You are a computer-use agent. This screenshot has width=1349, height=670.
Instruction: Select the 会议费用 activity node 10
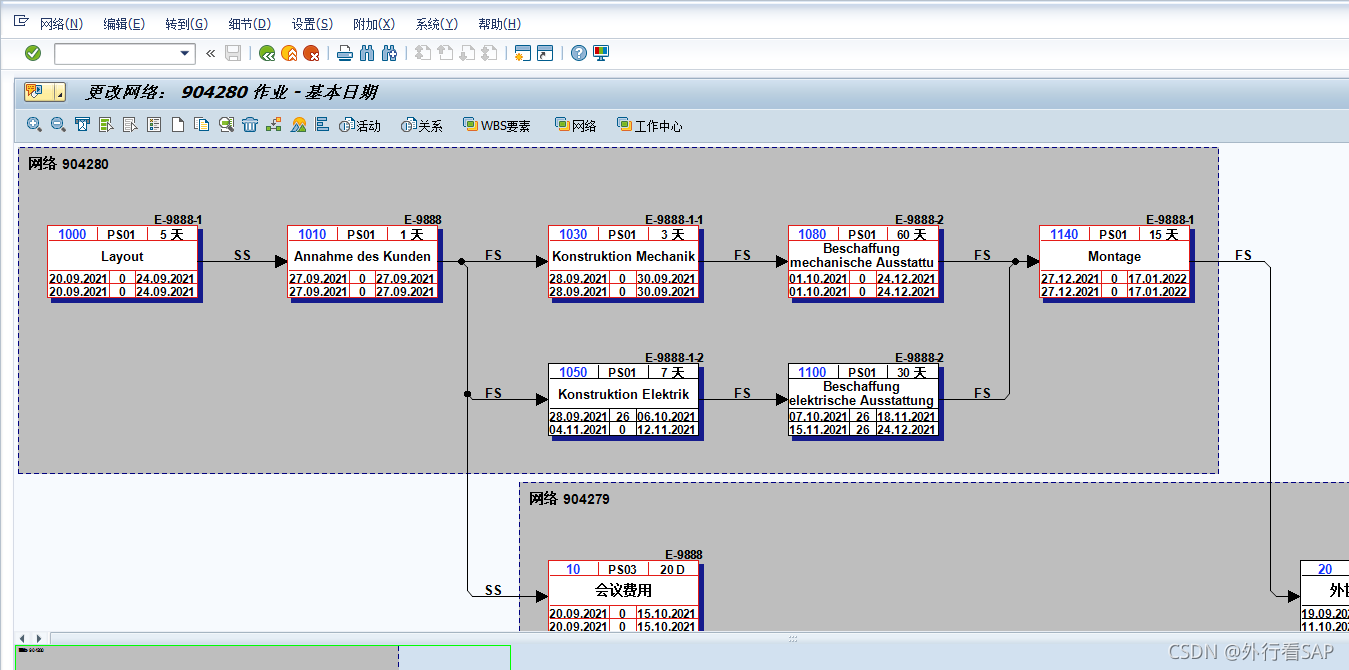point(625,596)
